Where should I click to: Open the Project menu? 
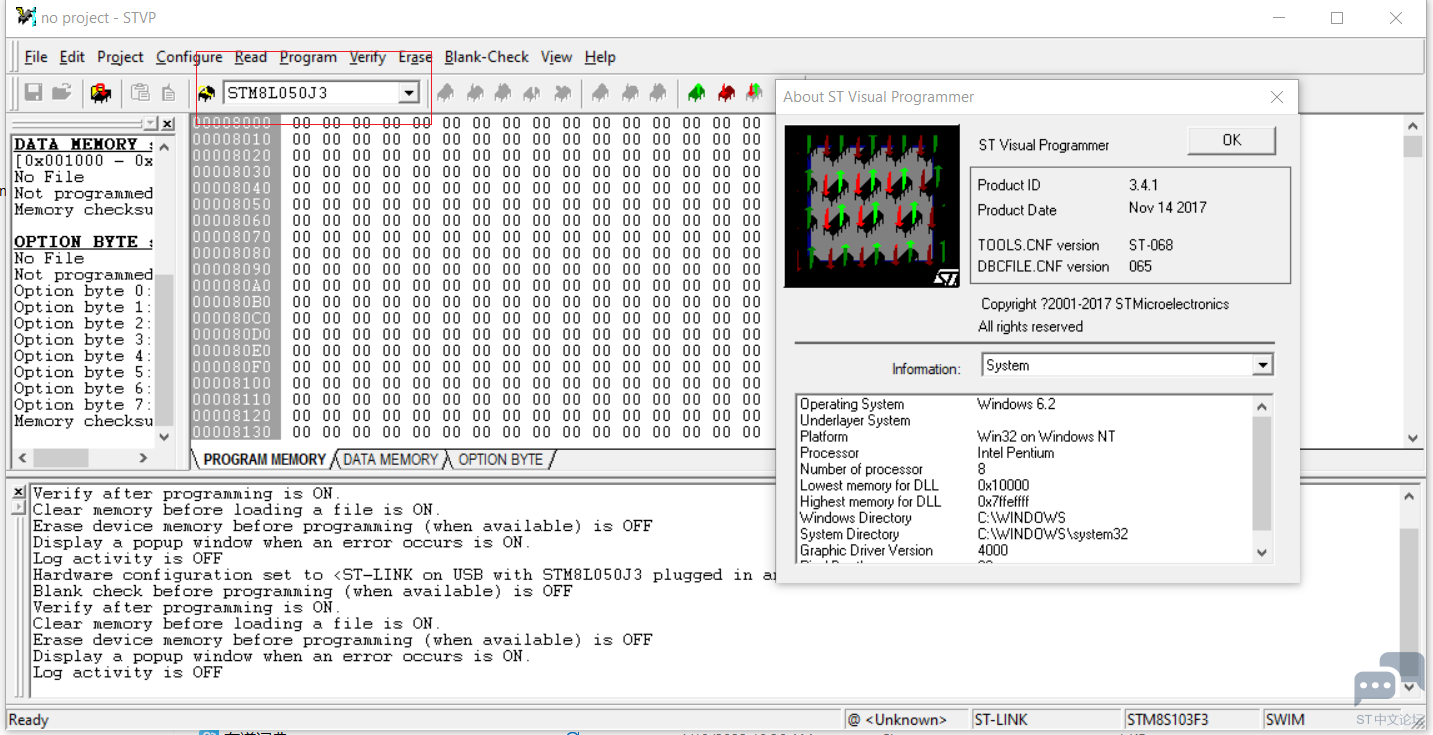point(121,57)
